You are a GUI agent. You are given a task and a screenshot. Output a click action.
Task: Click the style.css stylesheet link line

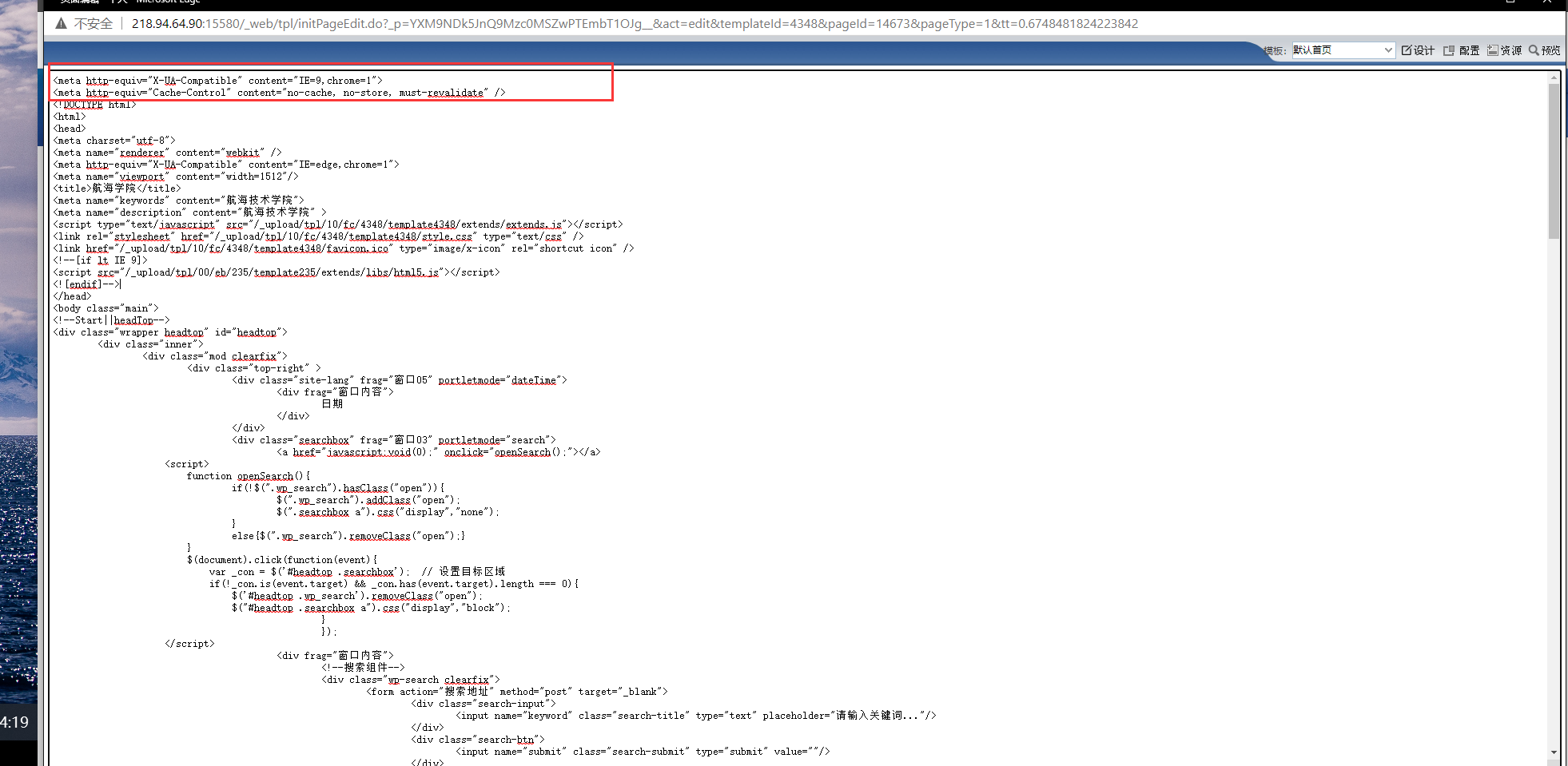(x=319, y=236)
